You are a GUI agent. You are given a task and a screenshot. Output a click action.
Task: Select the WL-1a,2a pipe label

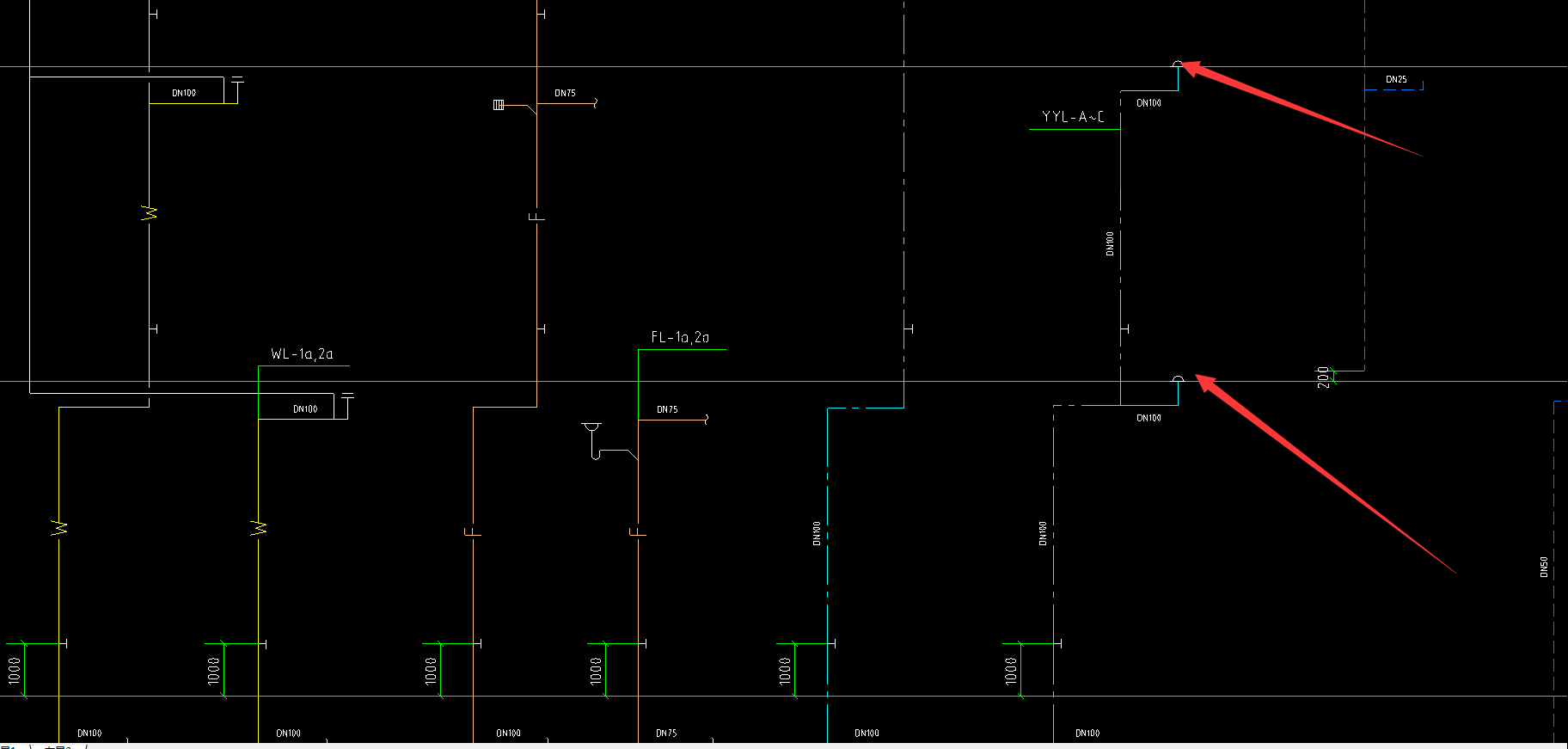(x=302, y=353)
